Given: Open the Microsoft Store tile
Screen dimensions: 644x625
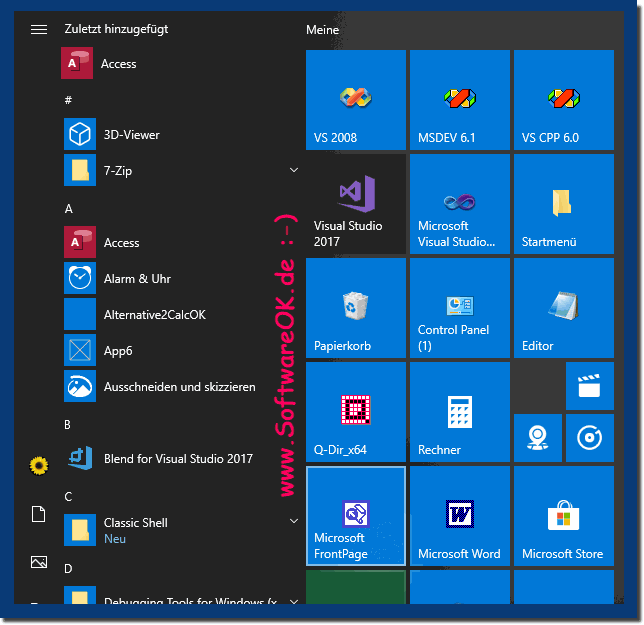Looking at the screenshot, I should click(x=564, y=515).
